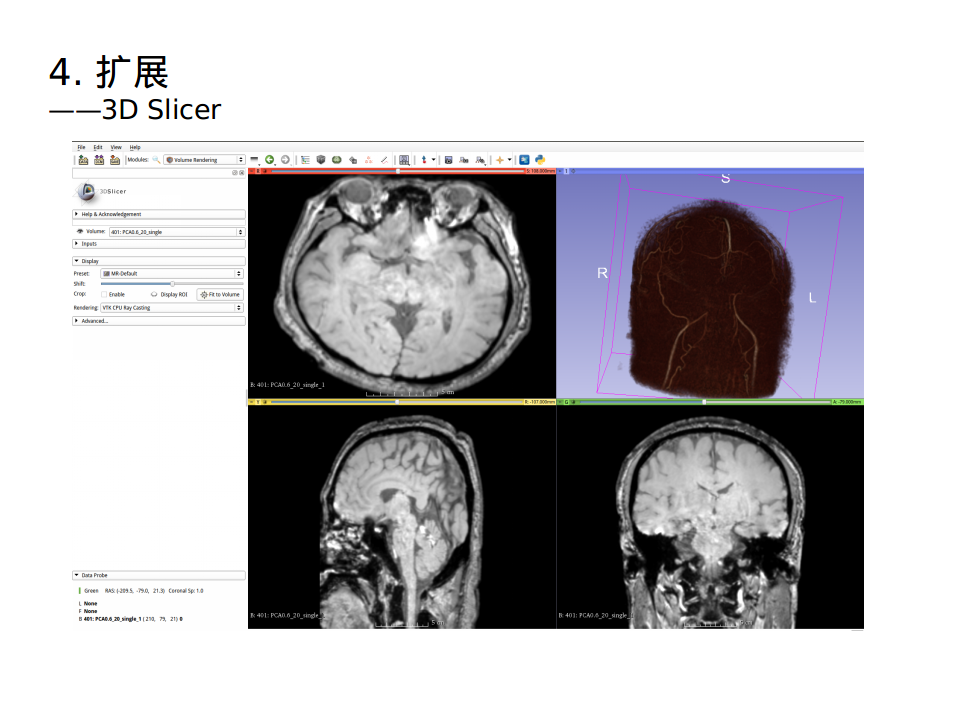Expand the Advanced... section

click(x=159, y=321)
